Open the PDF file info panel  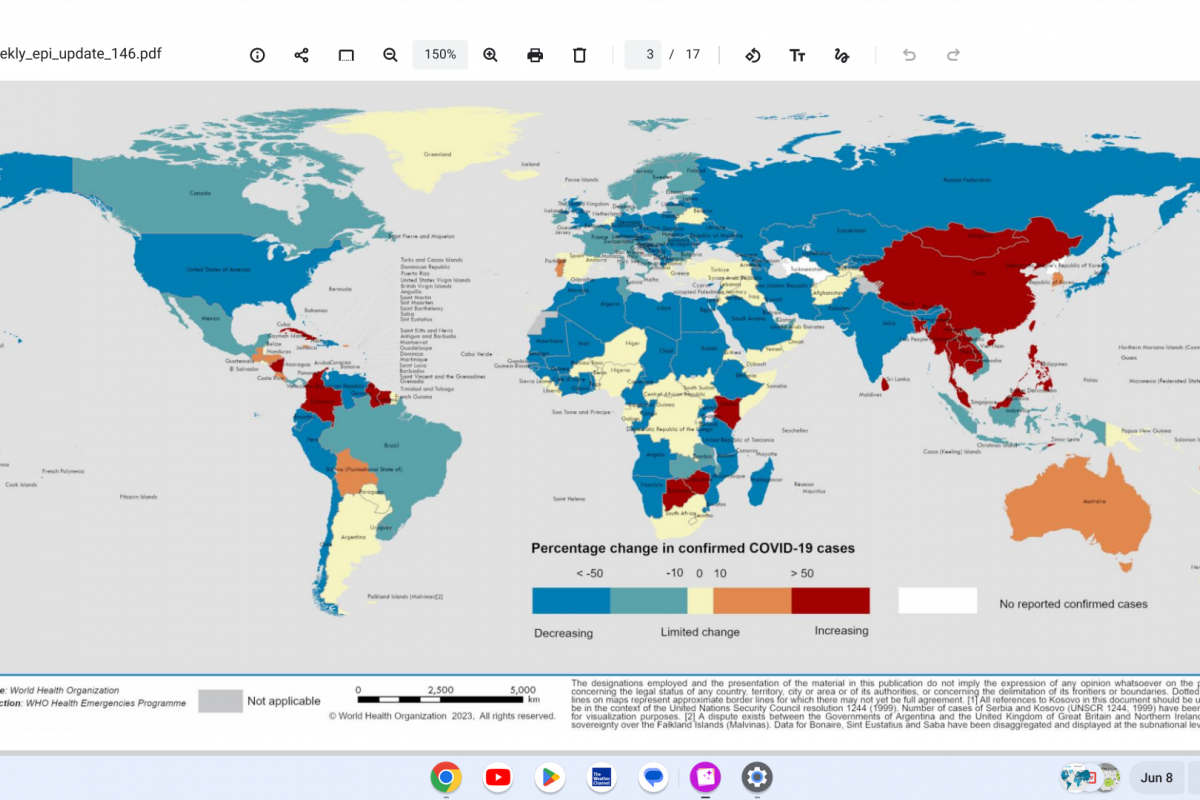point(257,55)
